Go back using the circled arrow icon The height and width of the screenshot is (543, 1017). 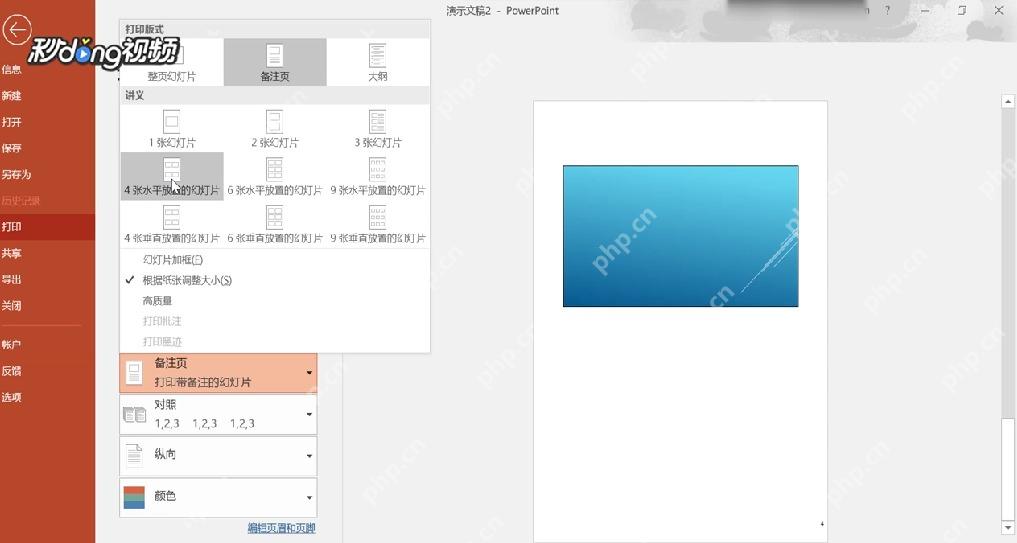pos(16,29)
